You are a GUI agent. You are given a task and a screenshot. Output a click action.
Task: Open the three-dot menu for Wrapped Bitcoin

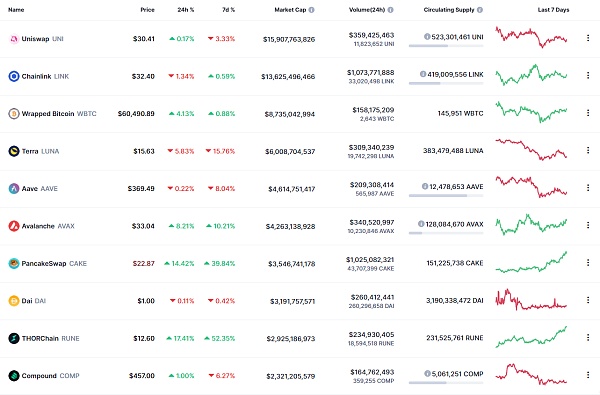tap(588, 113)
